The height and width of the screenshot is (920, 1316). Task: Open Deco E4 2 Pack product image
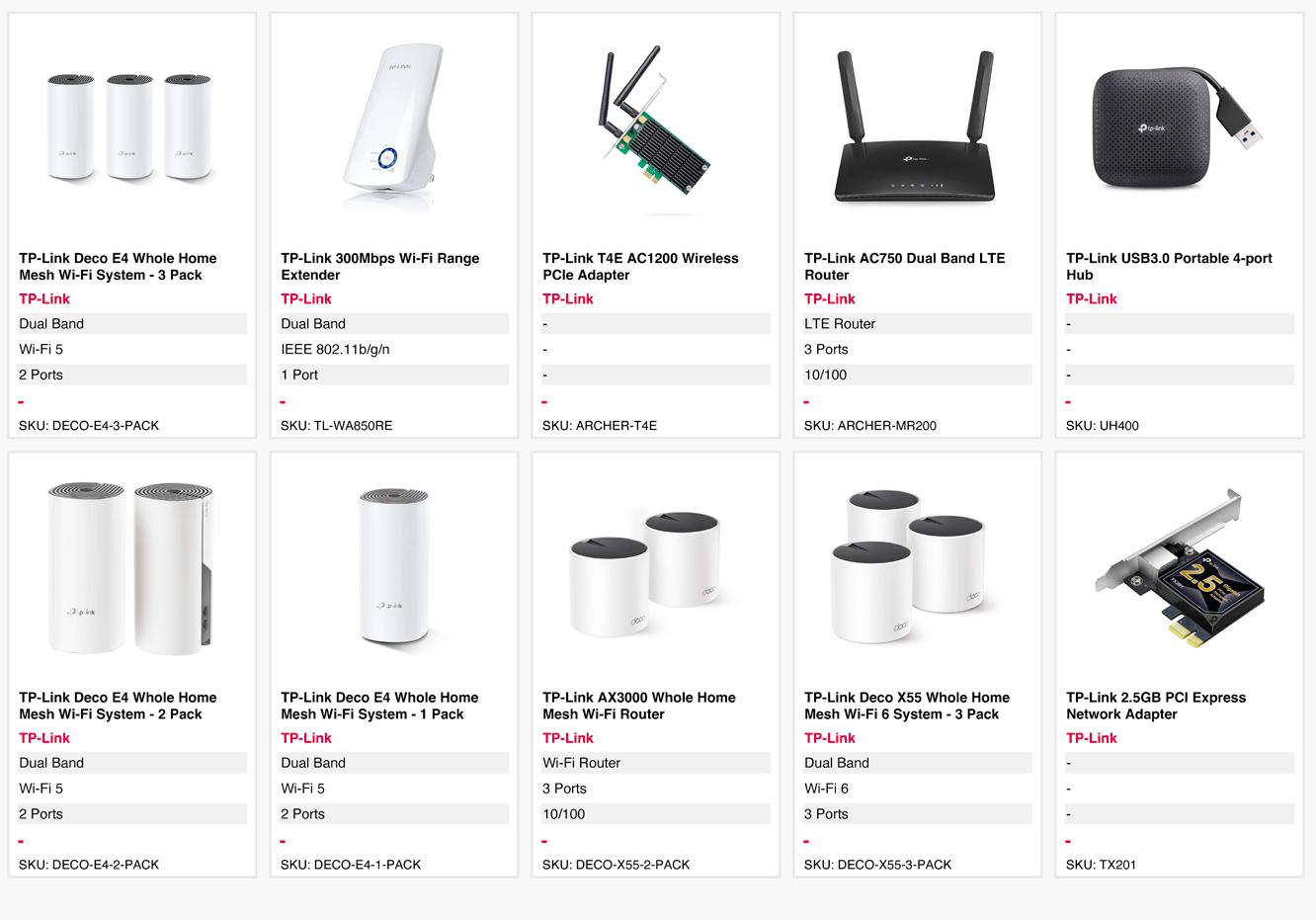[x=131, y=566]
